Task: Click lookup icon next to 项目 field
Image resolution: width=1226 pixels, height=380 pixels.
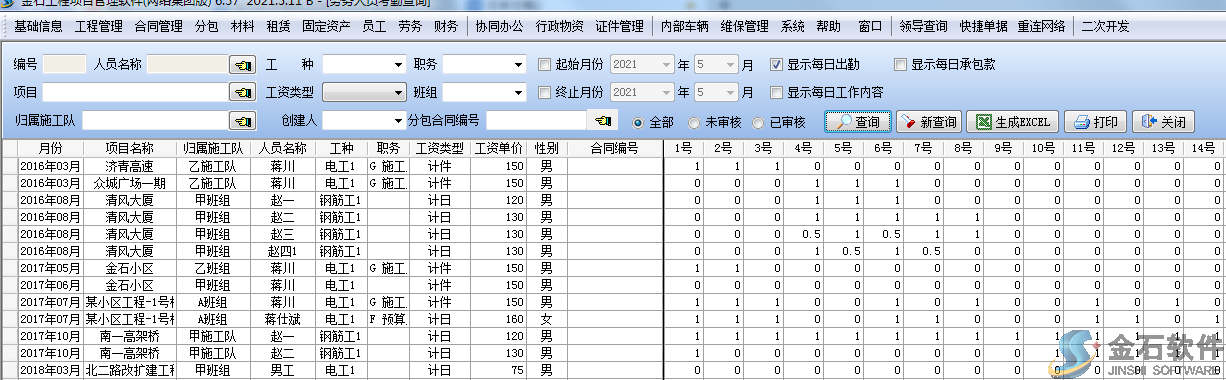Action: (242, 93)
